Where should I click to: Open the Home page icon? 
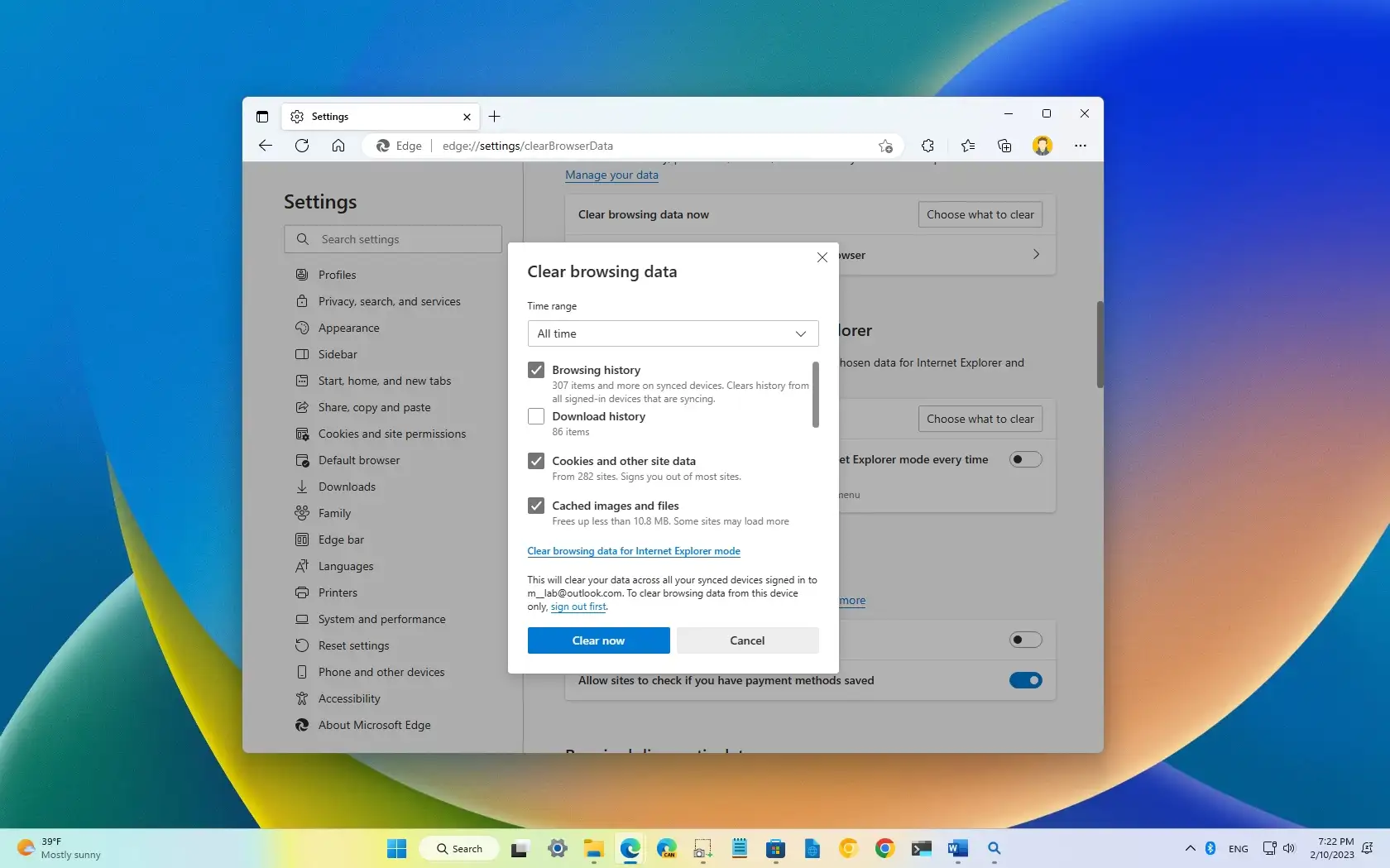coord(338,146)
